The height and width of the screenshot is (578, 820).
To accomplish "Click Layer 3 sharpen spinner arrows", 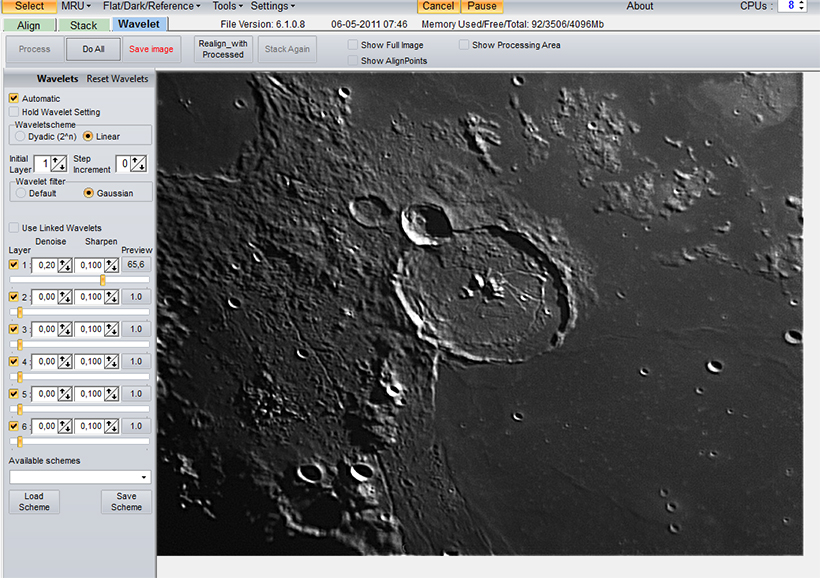I will pyautogui.click(x=111, y=330).
